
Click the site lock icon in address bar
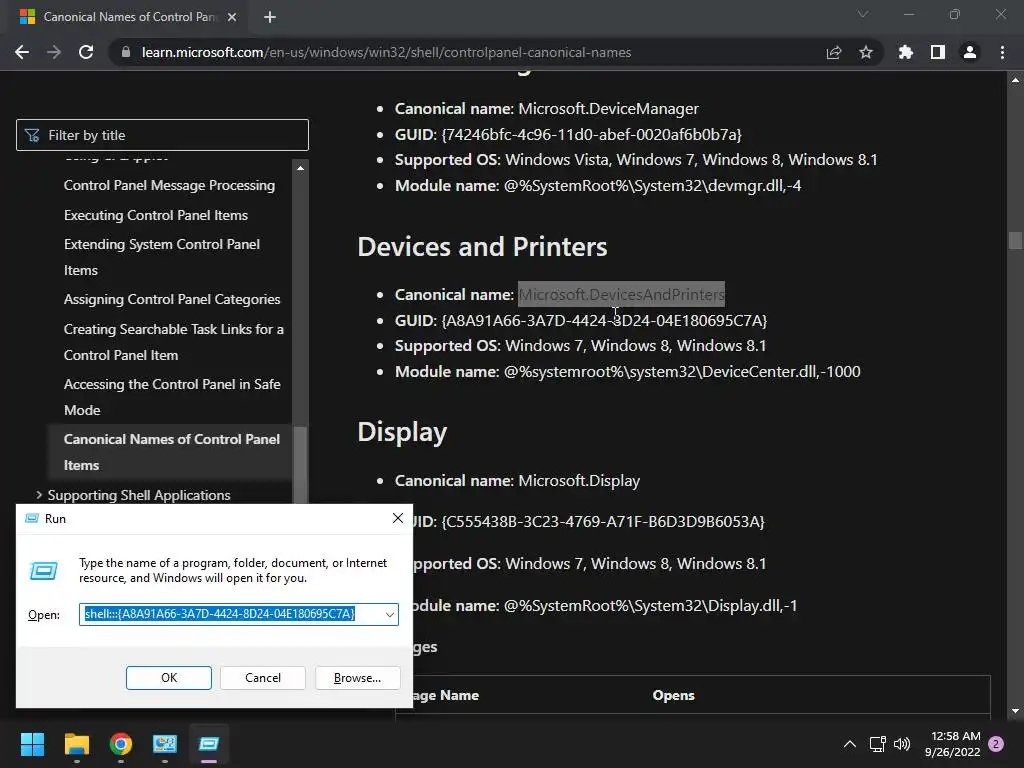(x=126, y=52)
